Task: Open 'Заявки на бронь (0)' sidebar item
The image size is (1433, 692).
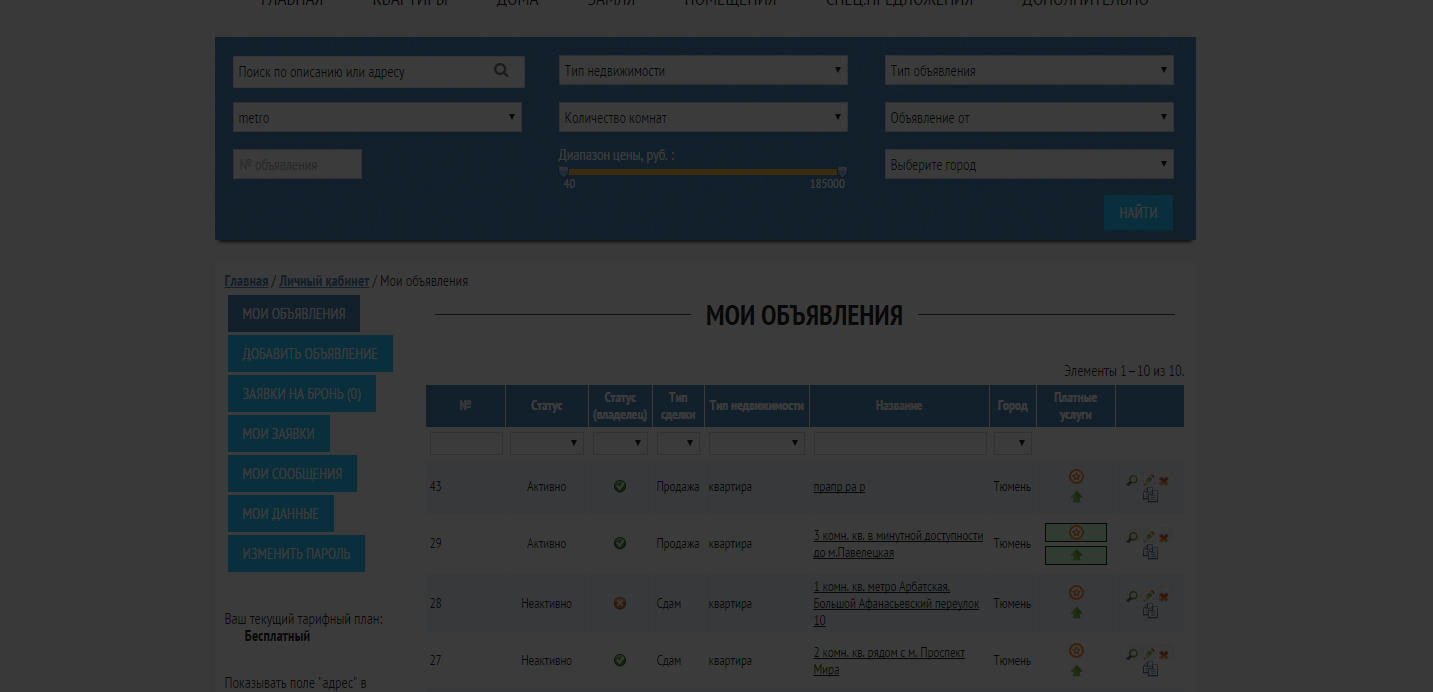Action: click(302, 394)
